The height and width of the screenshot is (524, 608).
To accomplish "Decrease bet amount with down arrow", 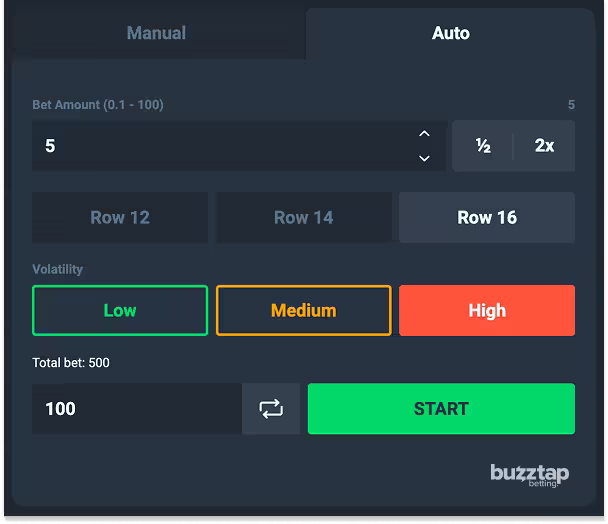I will [x=424, y=158].
